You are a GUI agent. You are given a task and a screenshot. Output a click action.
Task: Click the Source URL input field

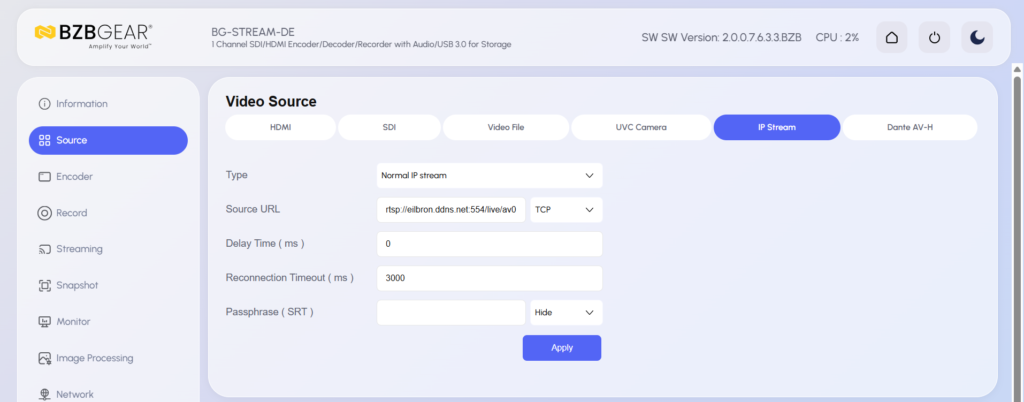click(x=451, y=210)
